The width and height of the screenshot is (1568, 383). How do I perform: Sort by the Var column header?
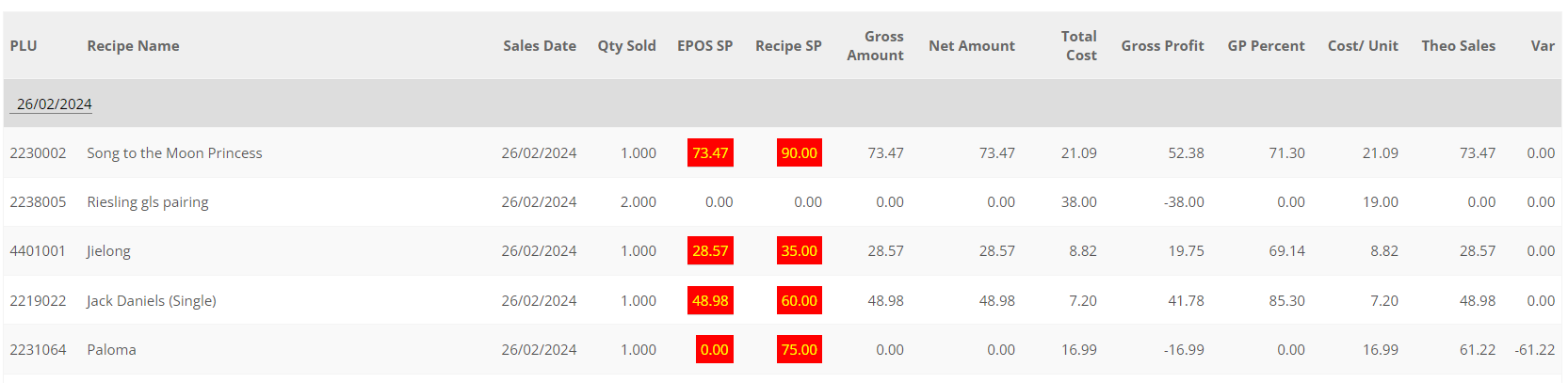tap(1542, 46)
